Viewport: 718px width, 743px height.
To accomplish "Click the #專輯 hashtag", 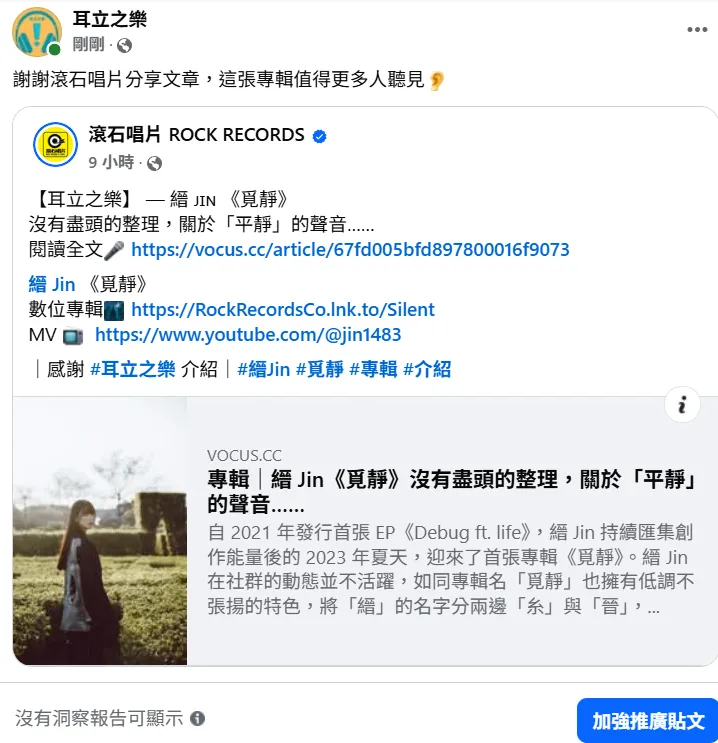I will pos(373,369).
